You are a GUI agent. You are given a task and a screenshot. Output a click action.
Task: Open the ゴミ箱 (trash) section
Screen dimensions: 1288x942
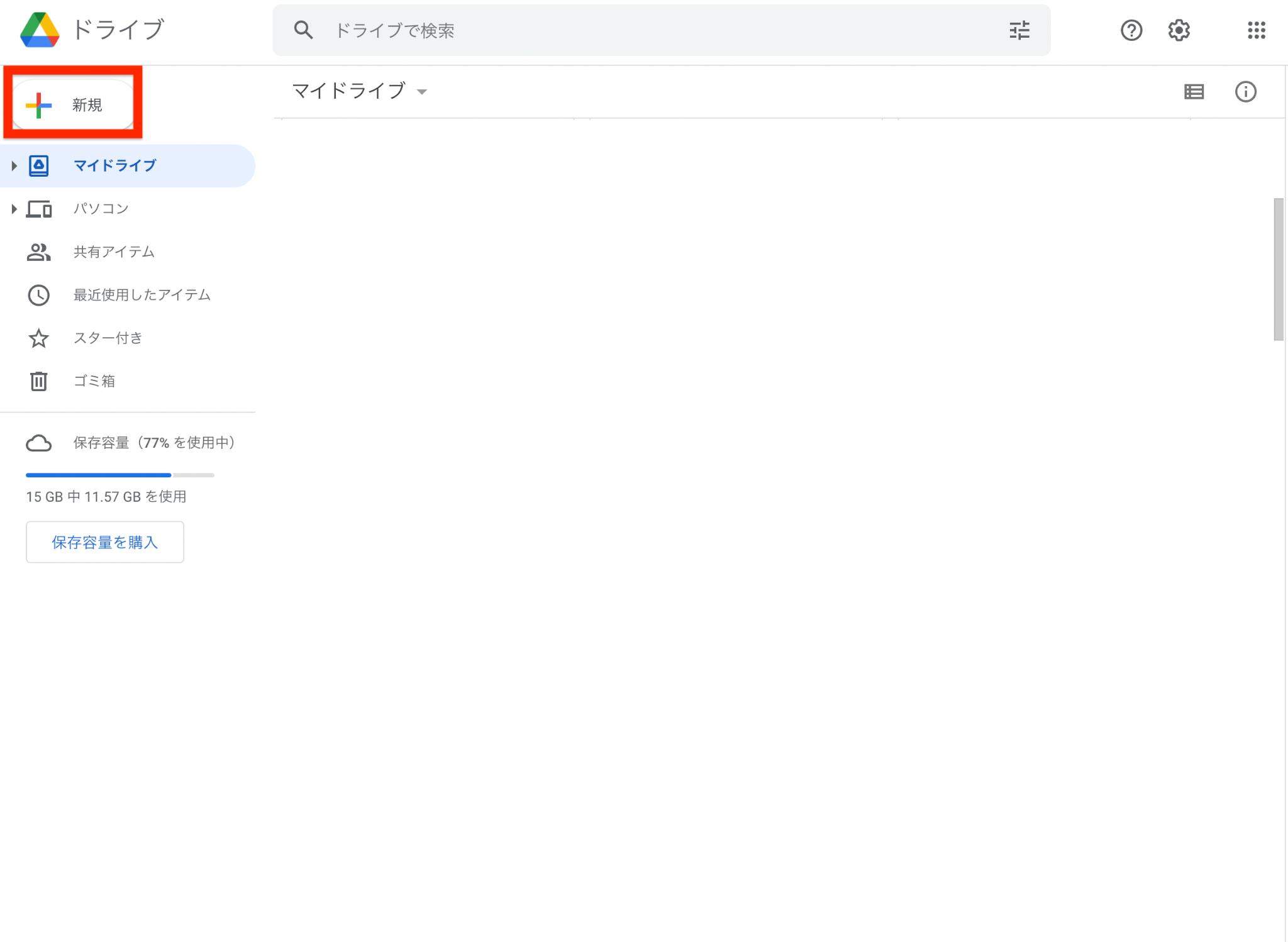point(93,380)
